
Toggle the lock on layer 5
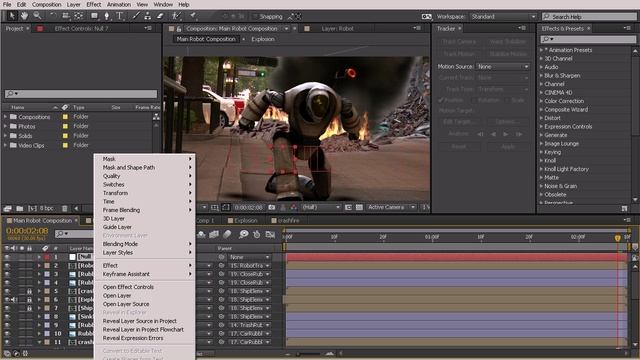click(x=29, y=291)
